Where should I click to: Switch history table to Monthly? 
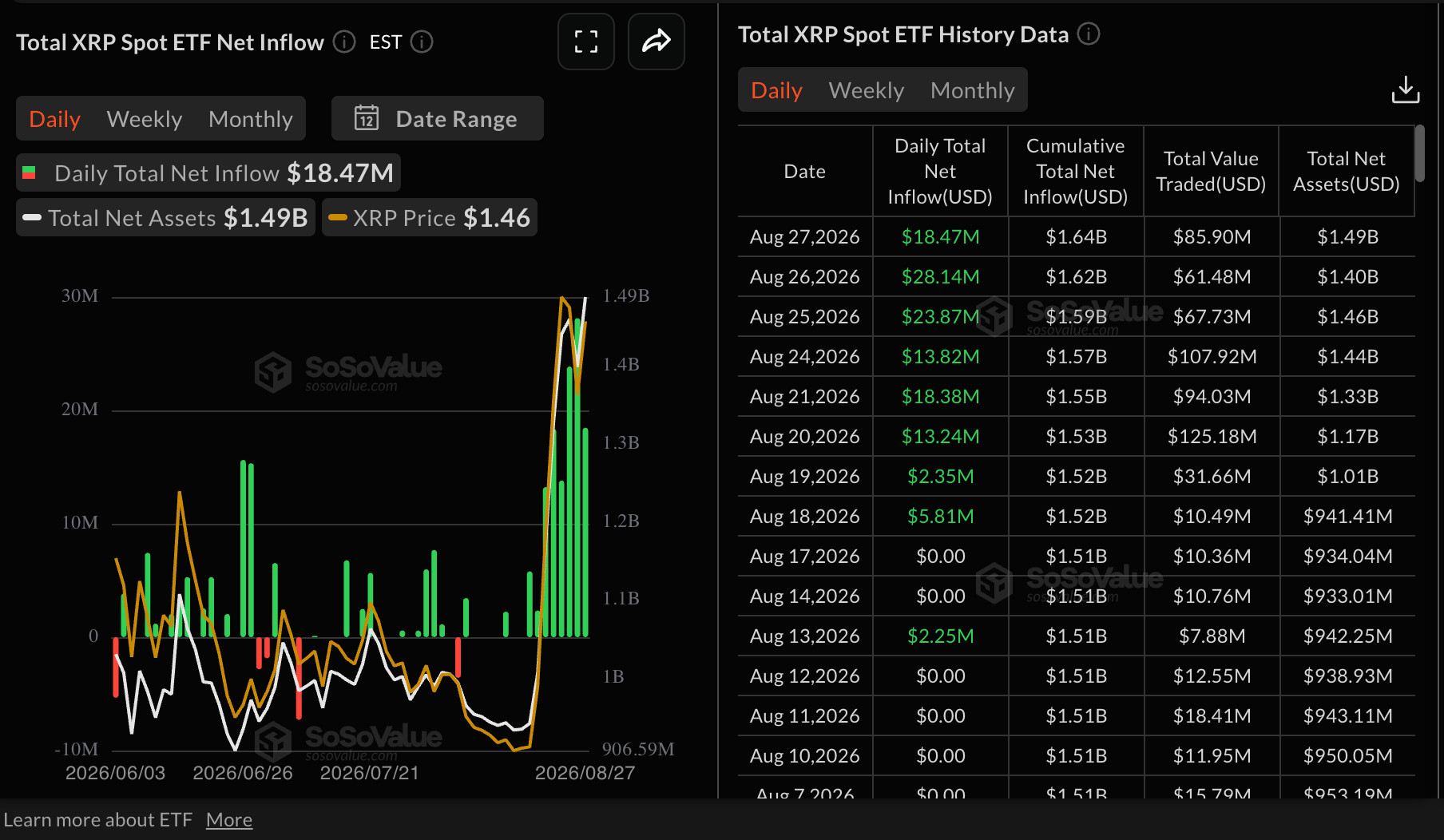pyautogui.click(x=973, y=90)
